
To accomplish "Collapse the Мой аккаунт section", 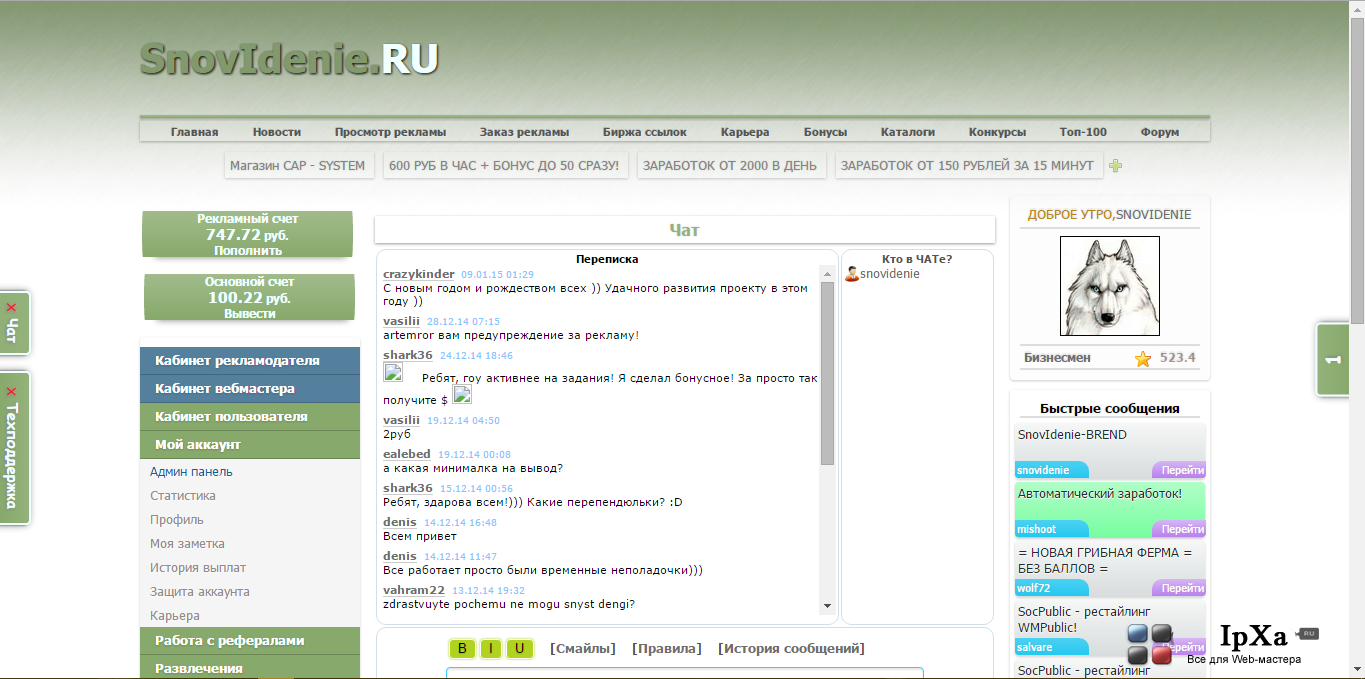I will pyautogui.click(x=250, y=445).
